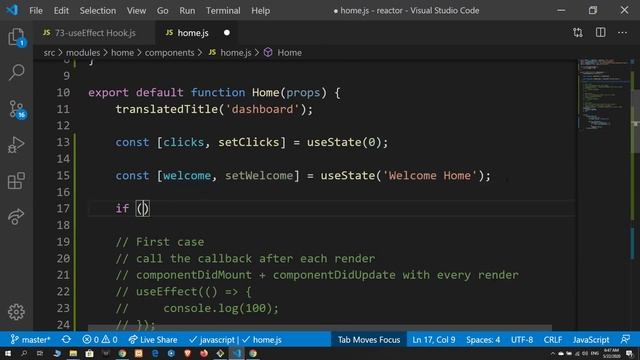The width and height of the screenshot is (640, 360).
Task: Expand the modules breadcrumb
Action: pos(83,53)
